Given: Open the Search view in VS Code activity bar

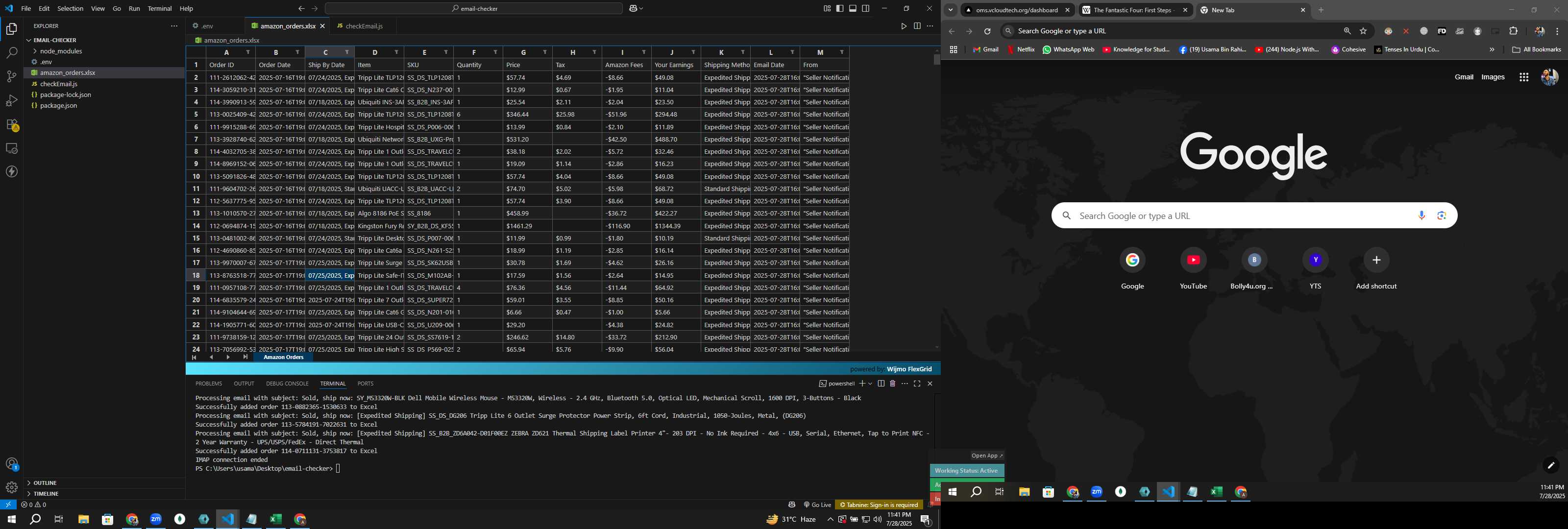Looking at the screenshot, I should (x=12, y=53).
